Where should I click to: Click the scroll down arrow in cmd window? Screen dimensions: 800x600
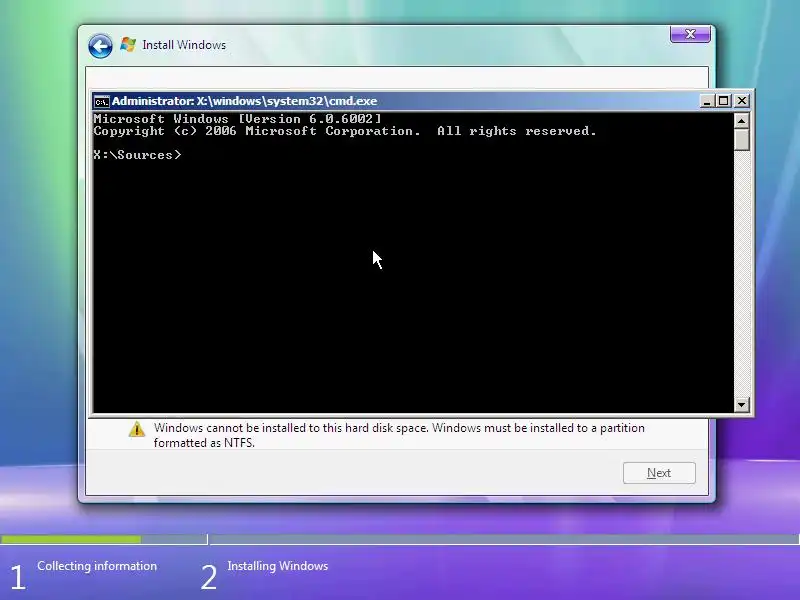tap(741, 405)
